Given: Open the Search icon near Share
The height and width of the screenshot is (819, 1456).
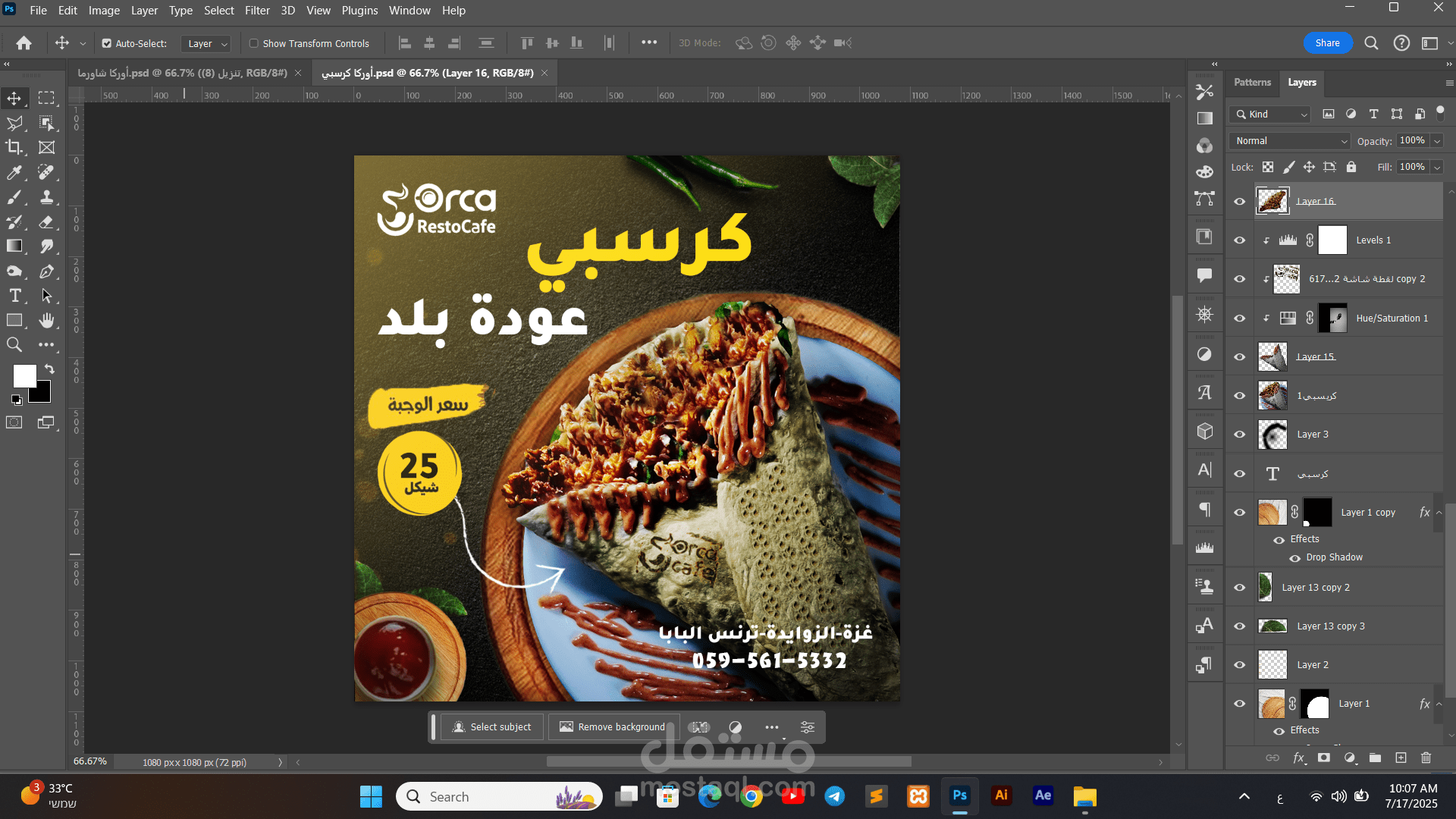Looking at the screenshot, I should click(1371, 43).
